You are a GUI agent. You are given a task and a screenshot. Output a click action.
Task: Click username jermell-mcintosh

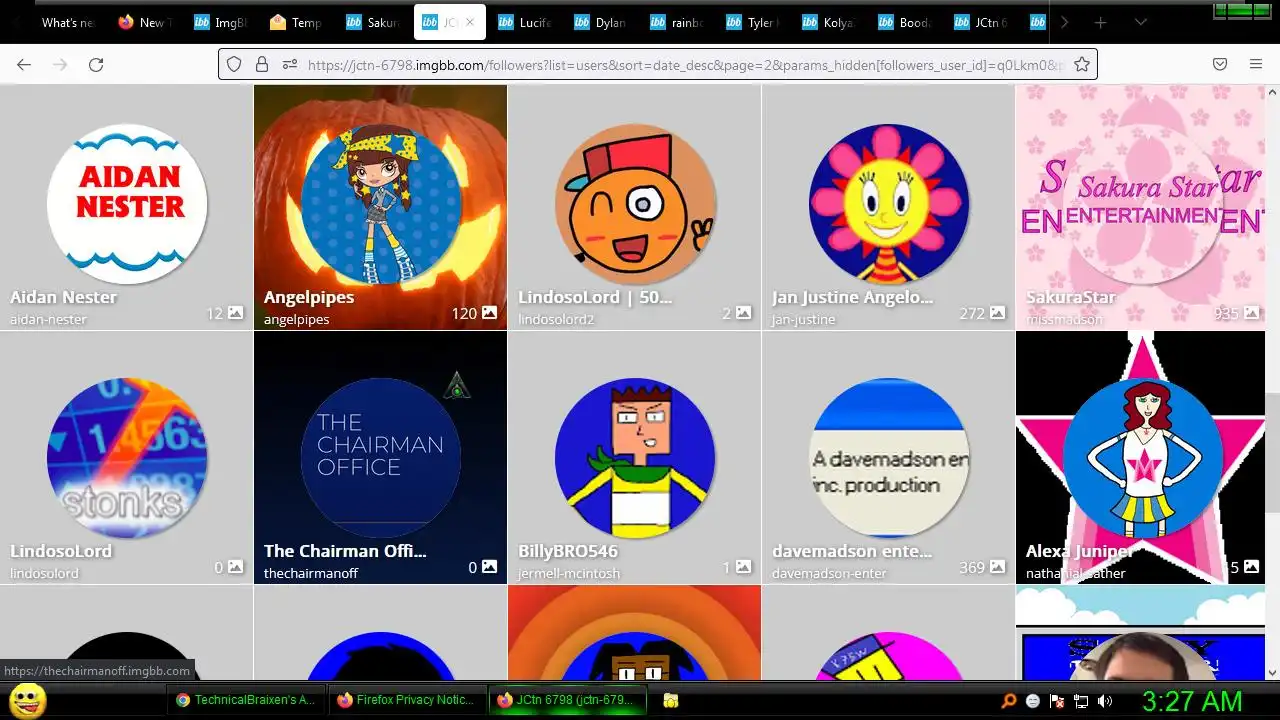tap(569, 574)
